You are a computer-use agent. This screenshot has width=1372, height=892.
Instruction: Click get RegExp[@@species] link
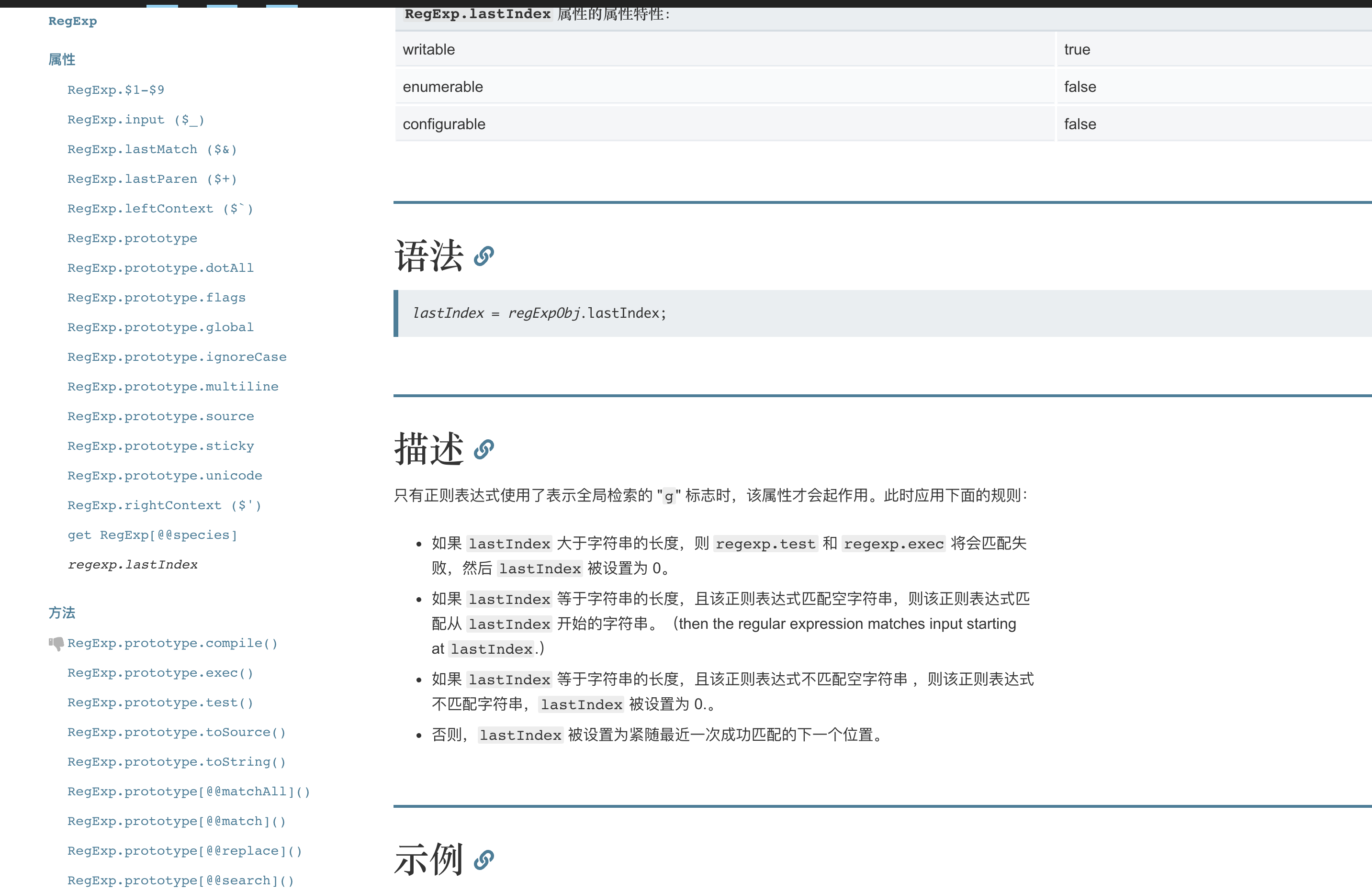click(x=152, y=535)
